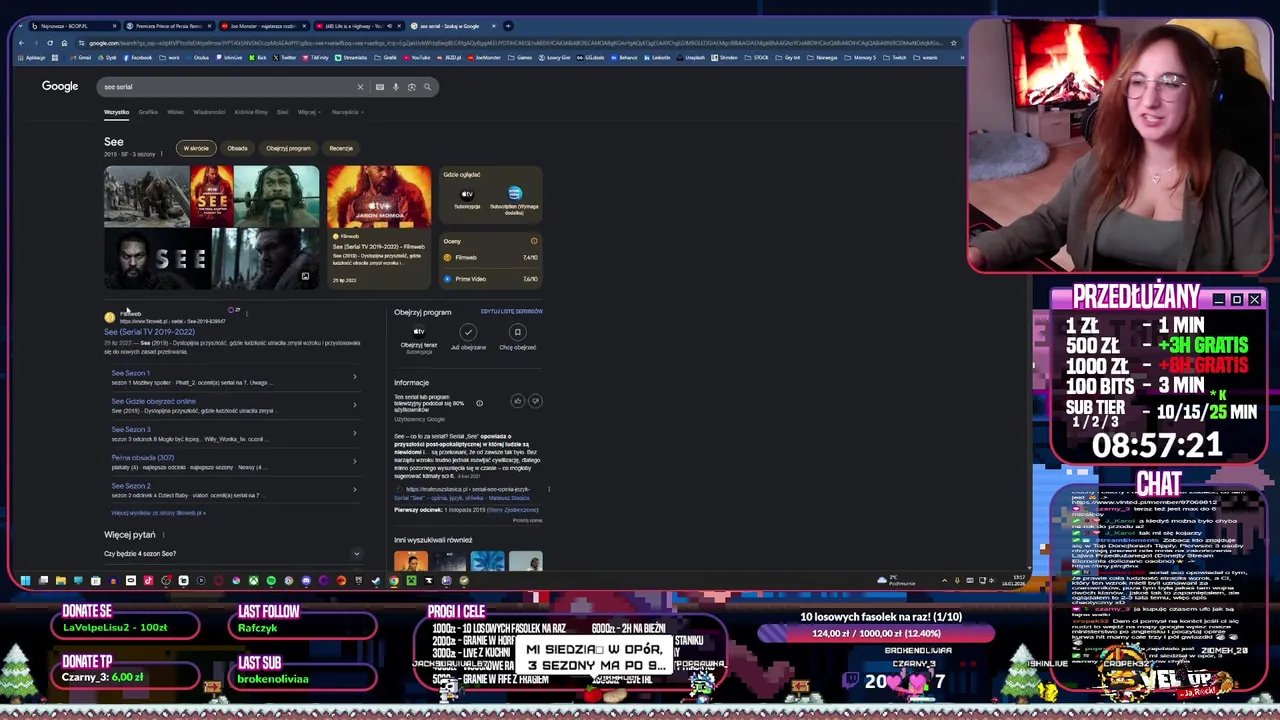The height and width of the screenshot is (720, 1280).
Task: Open Narzędzia dropdown in search filters
Action: pos(346,112)
